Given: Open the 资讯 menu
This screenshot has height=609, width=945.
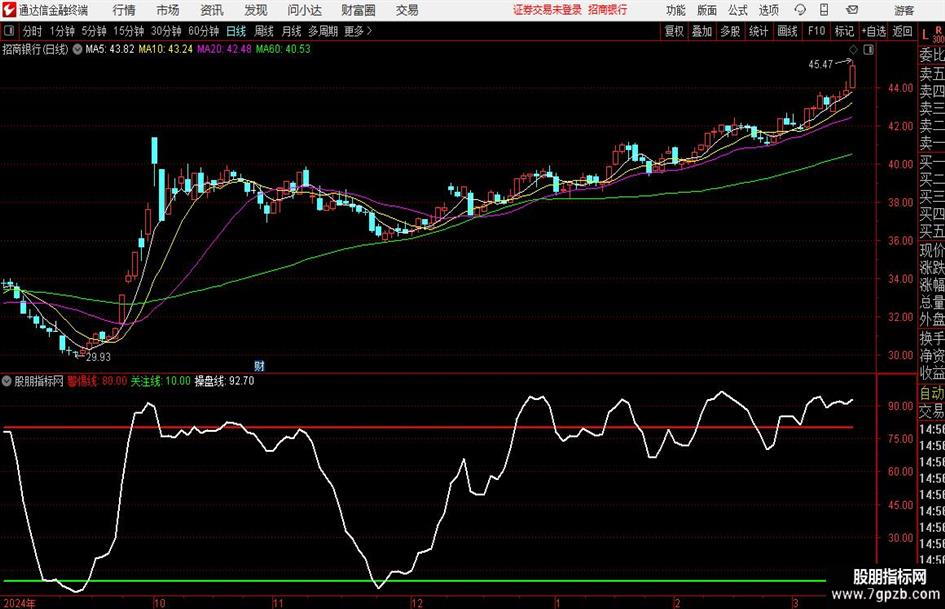Looking at the screenshot, I should 212,10.
